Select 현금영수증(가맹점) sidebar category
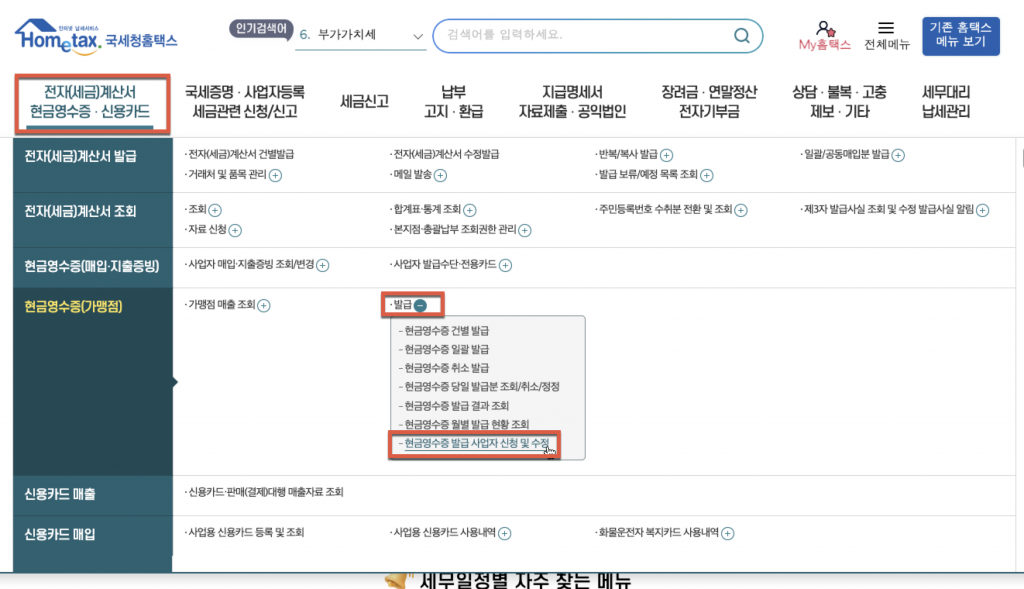Image resolution: width=1024 pixels, height=589 pixels. (x=93, y=381)
